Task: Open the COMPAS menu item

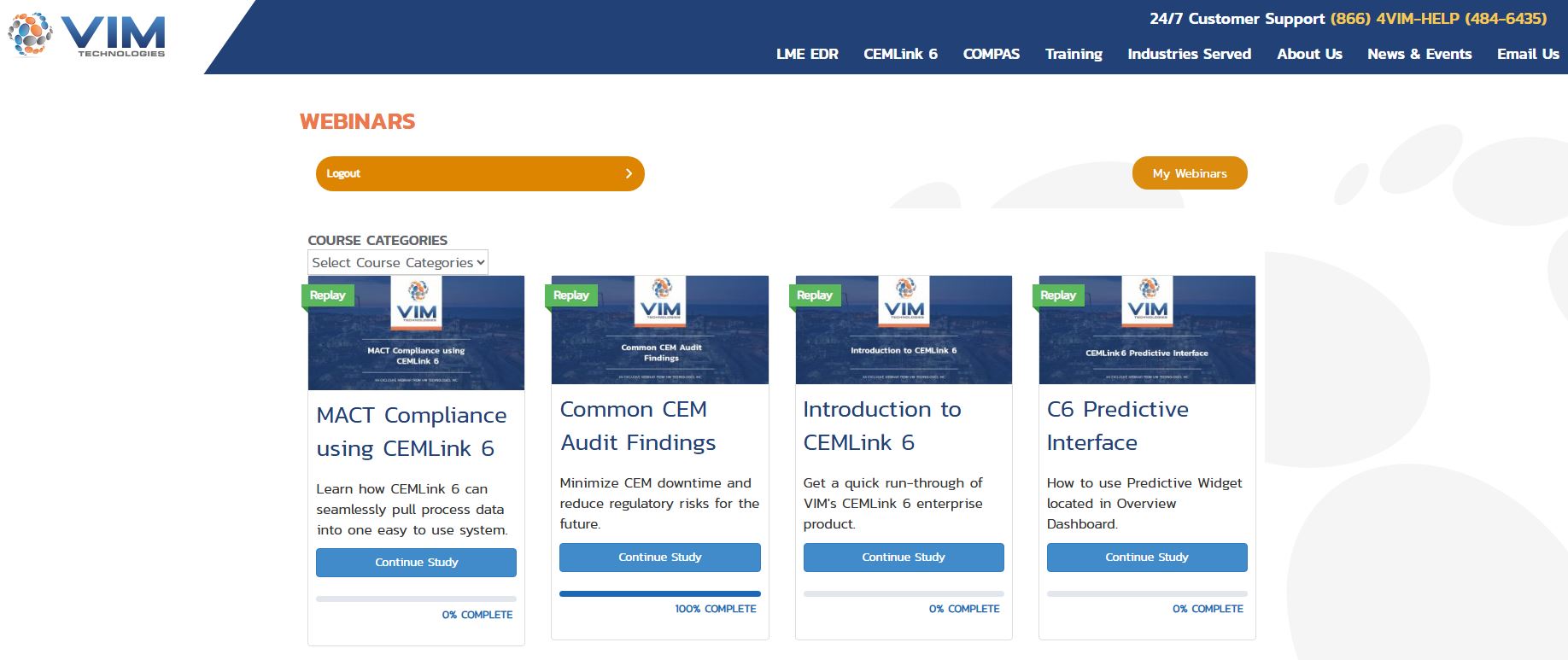Action: pos(991,54)
